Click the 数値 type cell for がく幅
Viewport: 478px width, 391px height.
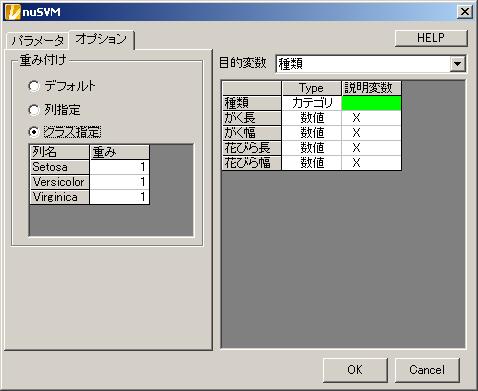click(312, 133)
